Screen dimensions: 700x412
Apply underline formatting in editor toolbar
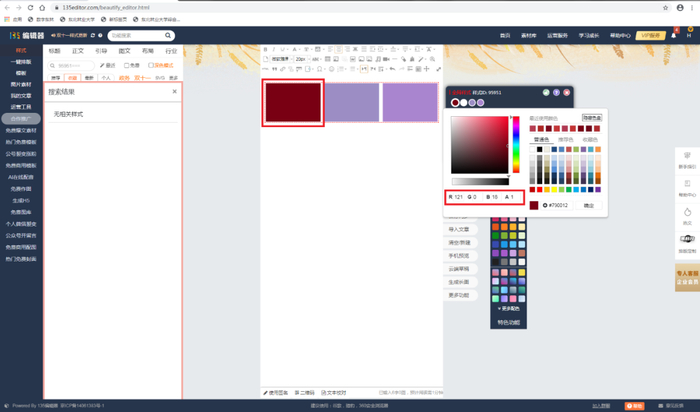pos(282,49)
